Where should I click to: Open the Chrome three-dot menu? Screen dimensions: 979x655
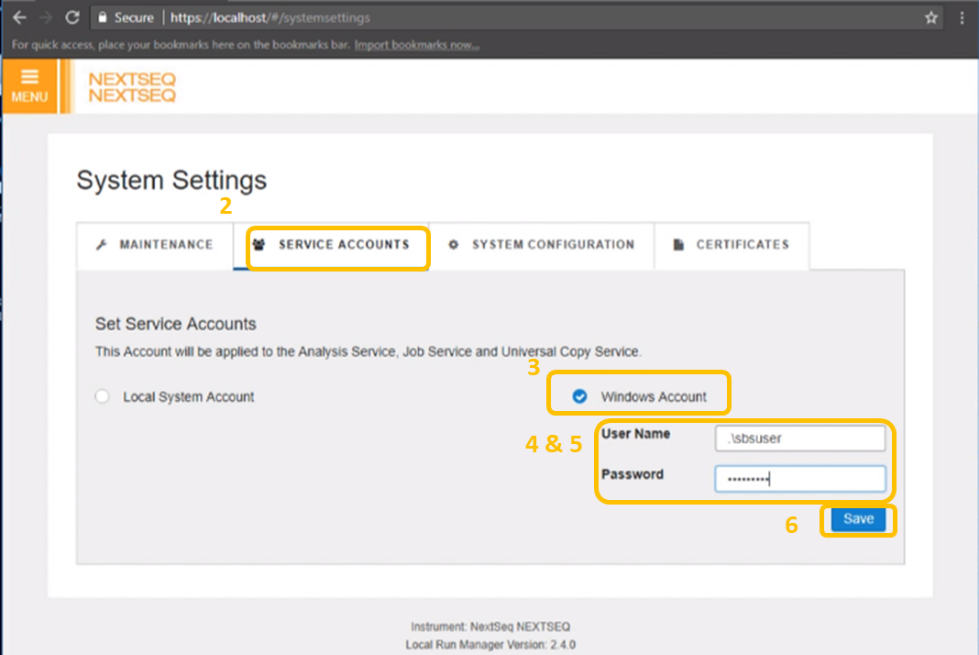click(x=962, y=18)
